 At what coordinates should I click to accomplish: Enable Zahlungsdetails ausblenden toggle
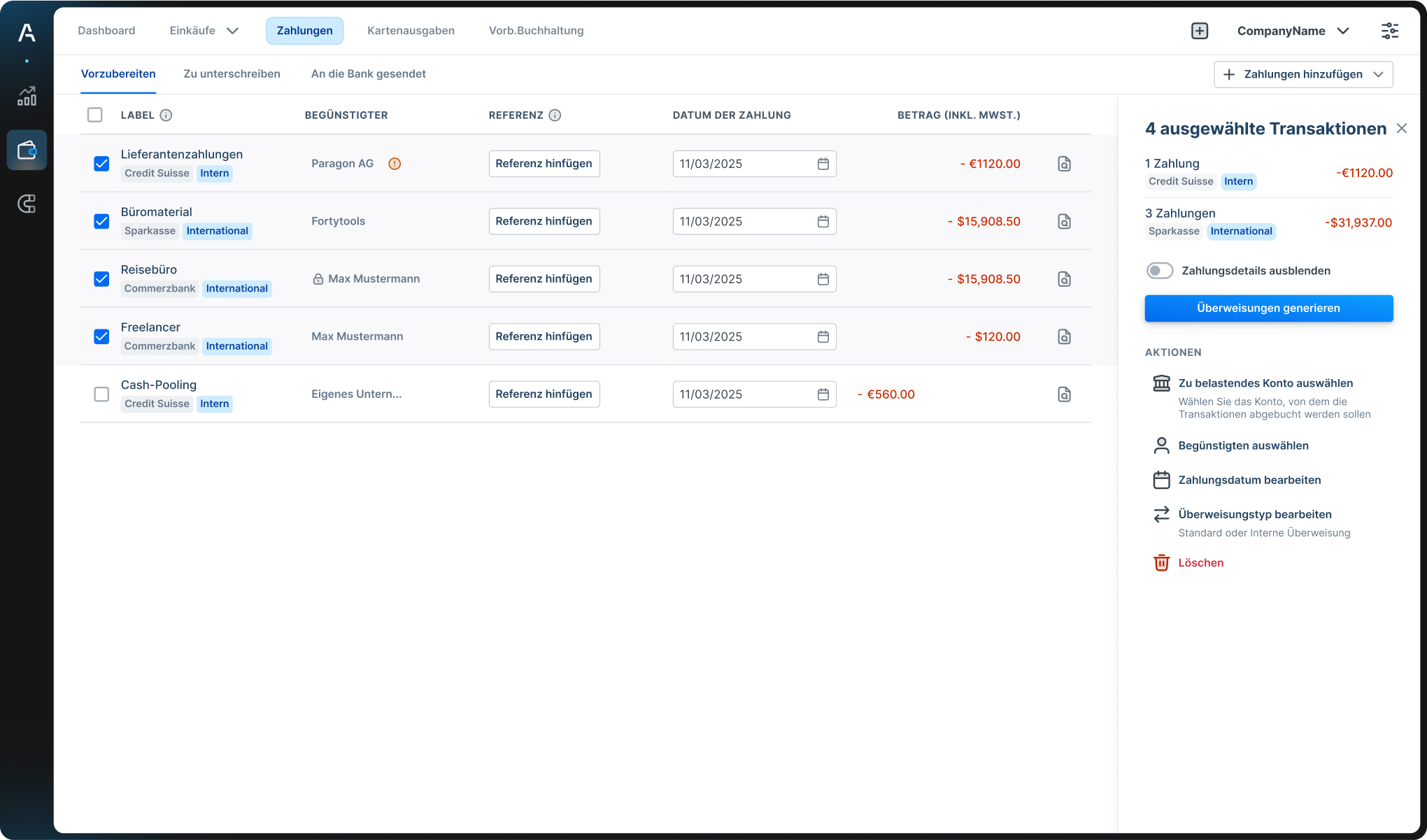[1160, 270]
